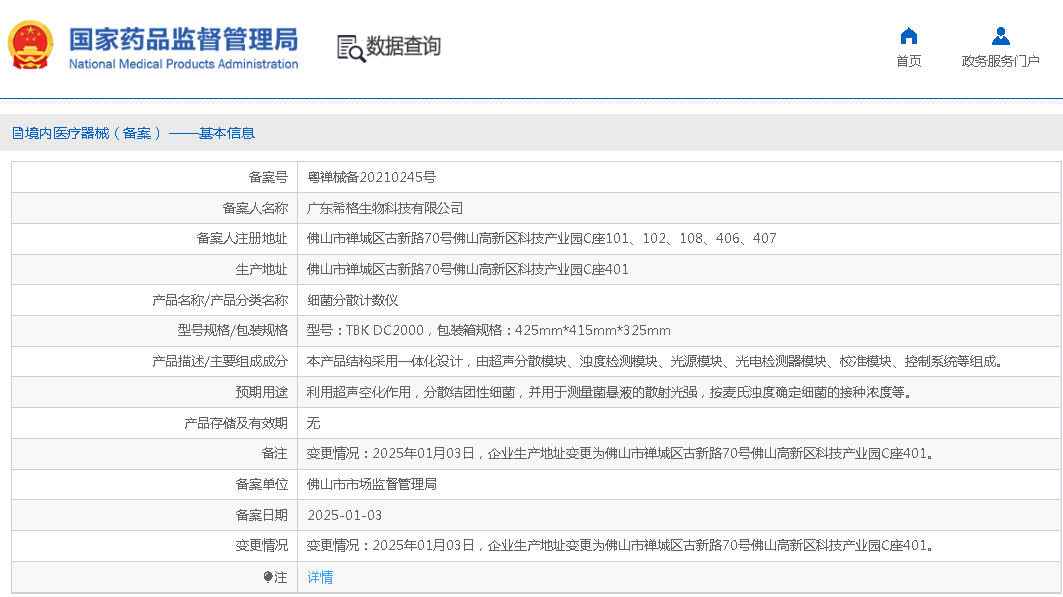The height and width of the screenshot is (597, 1063).
Task: Open the 政务服务门户 text link
Action: (1000, 61)
